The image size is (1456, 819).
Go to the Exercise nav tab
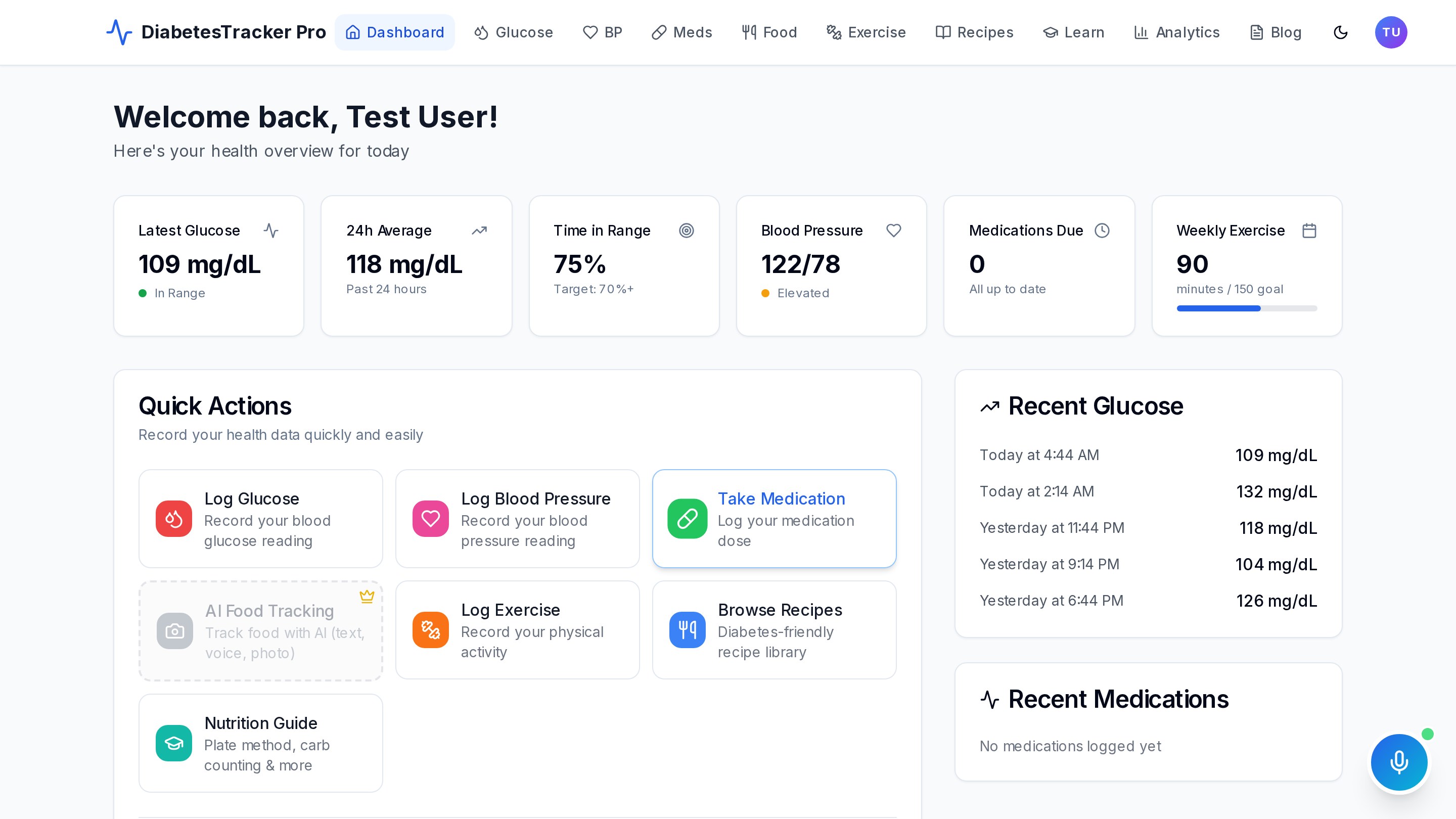(x=866, y=32)
